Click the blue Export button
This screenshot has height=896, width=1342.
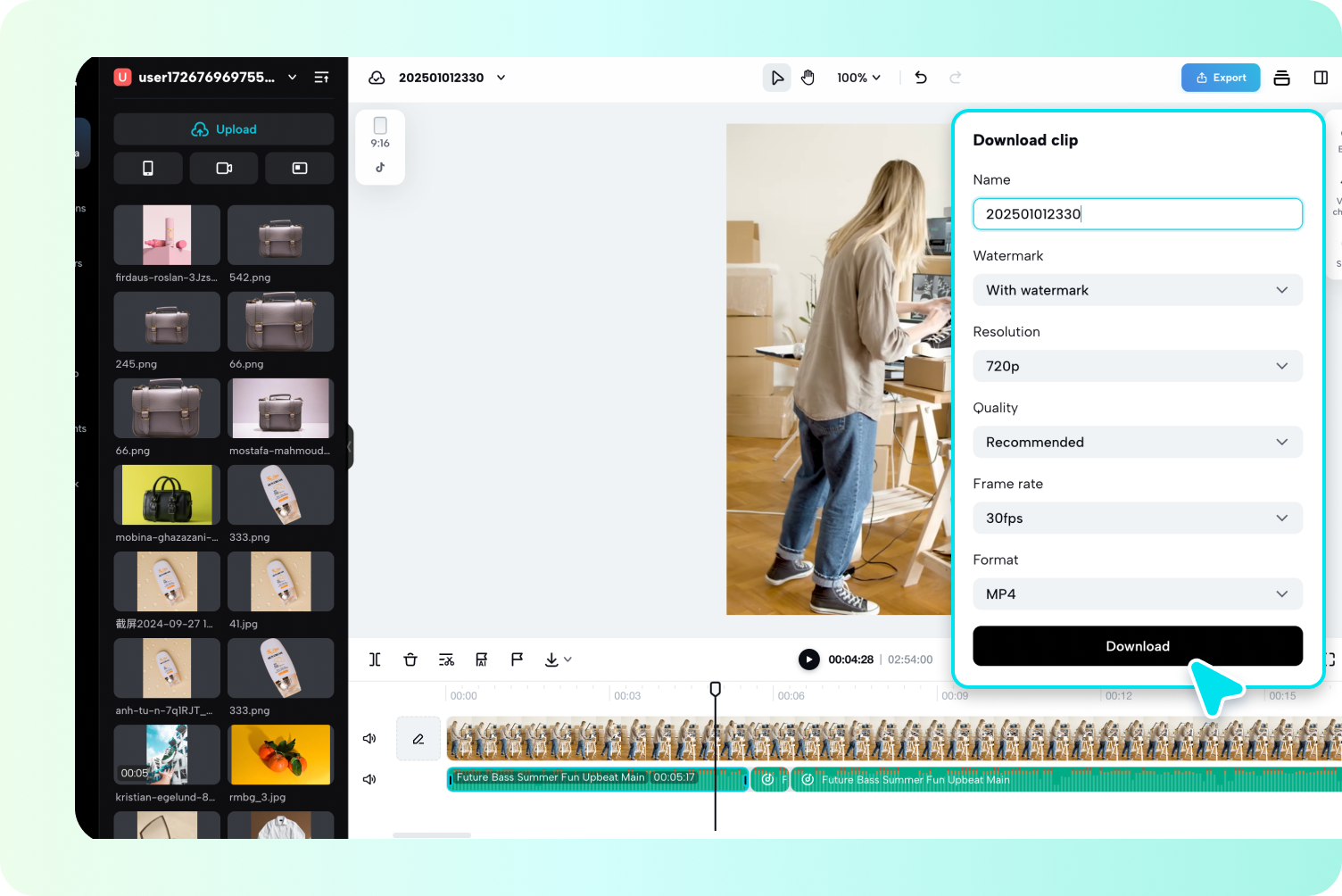(x=1220, y=78)
